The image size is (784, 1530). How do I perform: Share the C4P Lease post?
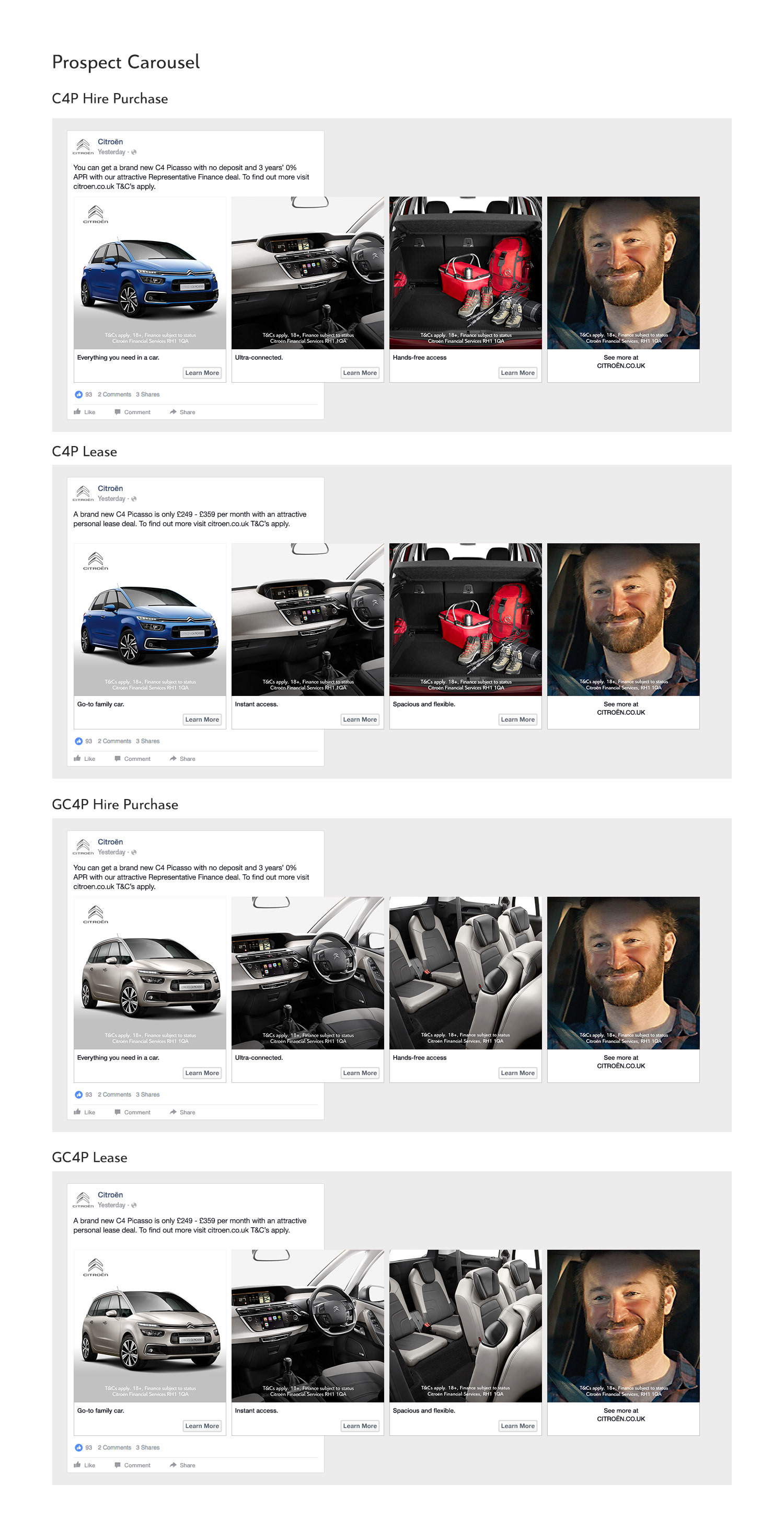coord(182,759)
